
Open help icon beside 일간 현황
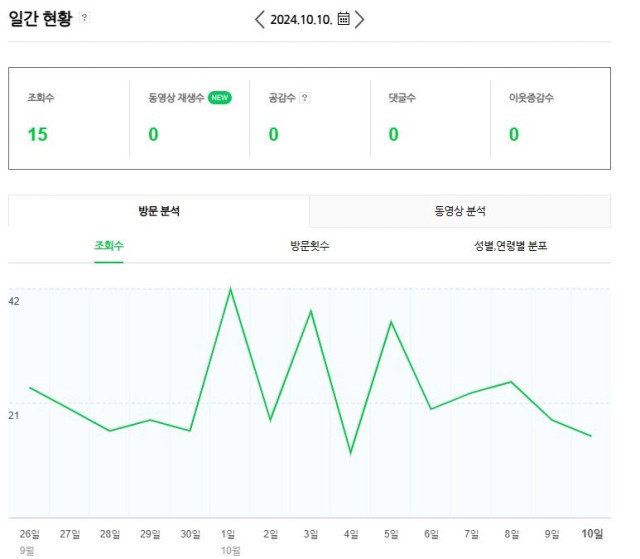click(x=84, y=18)
